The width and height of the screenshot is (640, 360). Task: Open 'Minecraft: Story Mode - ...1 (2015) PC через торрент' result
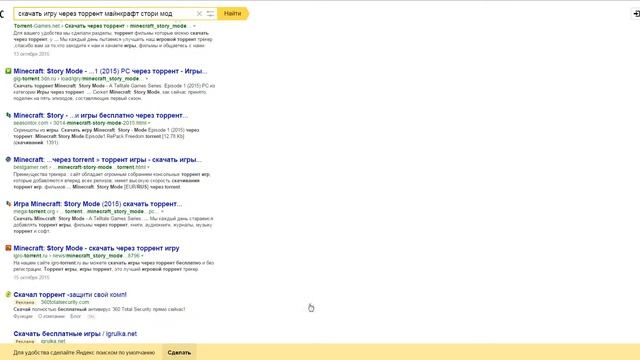coord(110,71)
